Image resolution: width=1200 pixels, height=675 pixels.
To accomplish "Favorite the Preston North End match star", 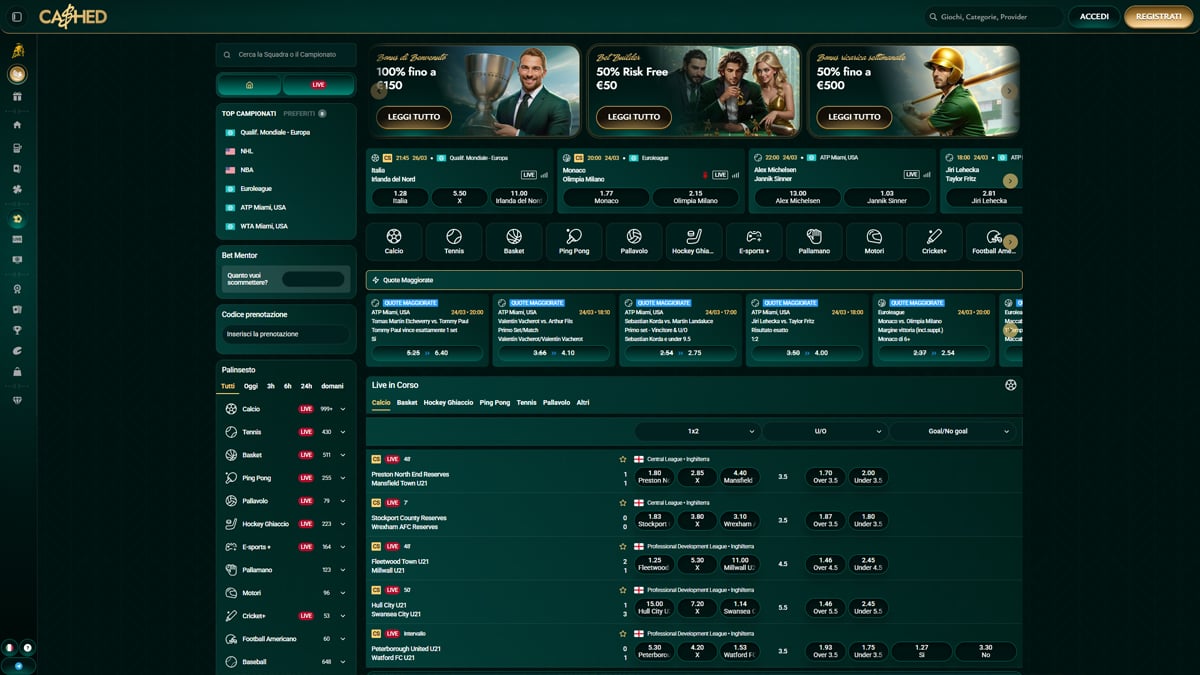I will point(623,459).
